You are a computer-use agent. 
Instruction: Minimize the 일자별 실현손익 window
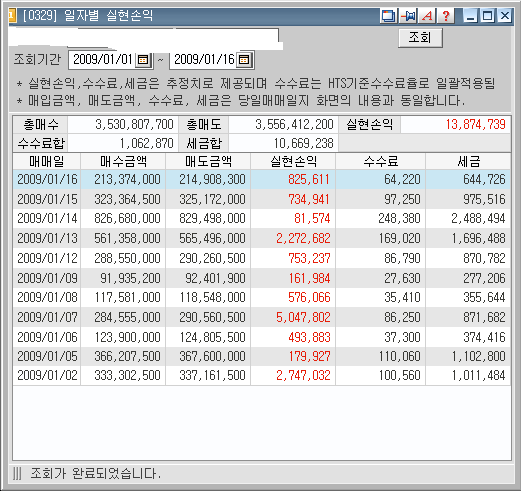[471, 16]
